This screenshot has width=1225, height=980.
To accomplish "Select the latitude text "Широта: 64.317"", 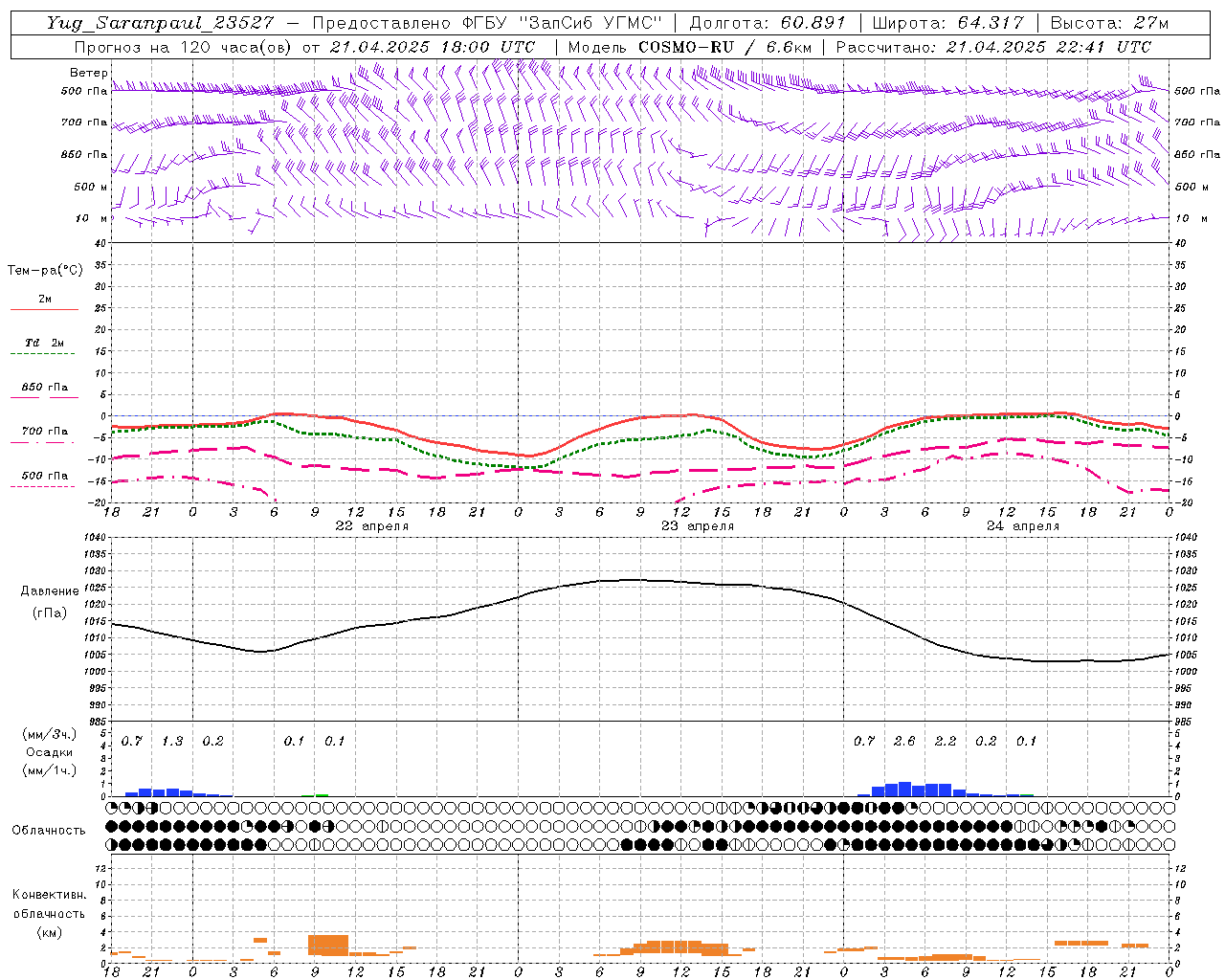I will tap(948, 22).
